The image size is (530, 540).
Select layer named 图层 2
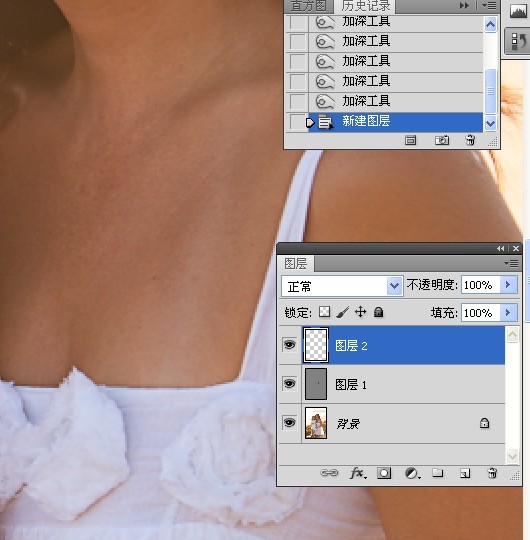[351, 346]
